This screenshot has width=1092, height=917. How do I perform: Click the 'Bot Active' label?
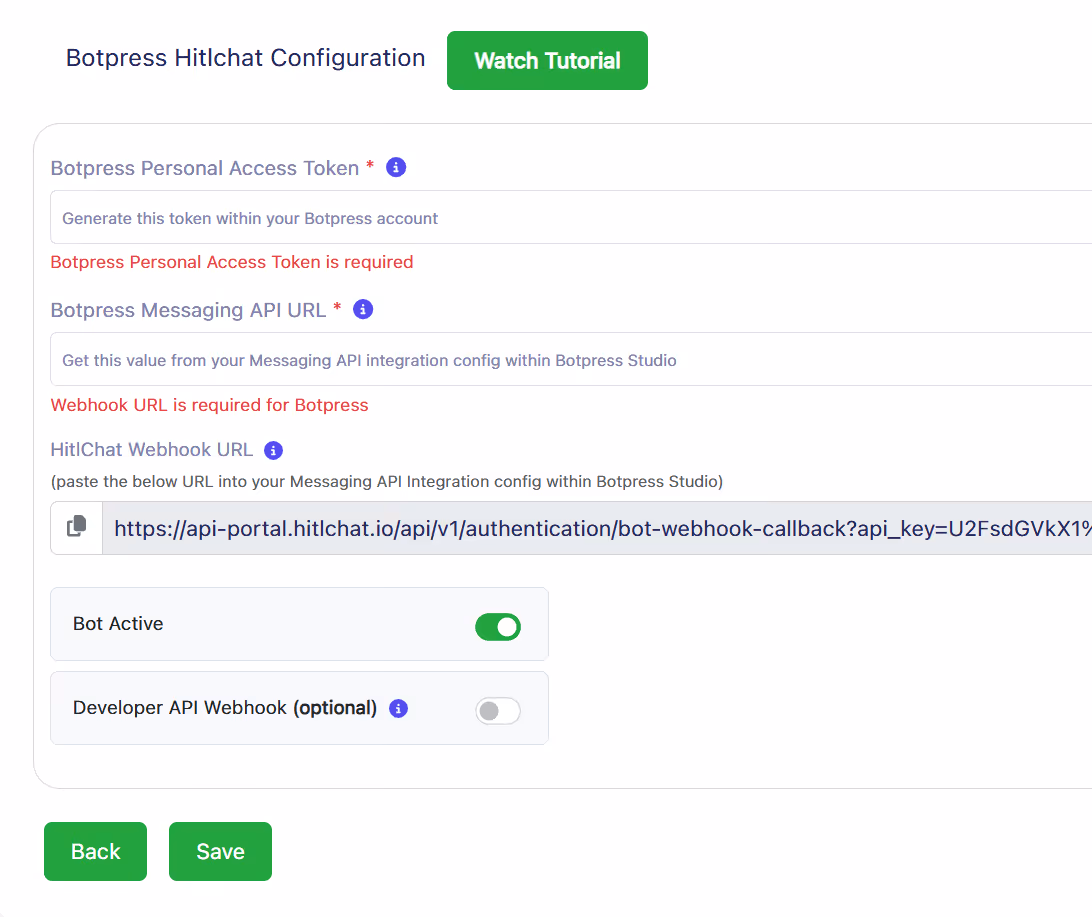[118, 624]
